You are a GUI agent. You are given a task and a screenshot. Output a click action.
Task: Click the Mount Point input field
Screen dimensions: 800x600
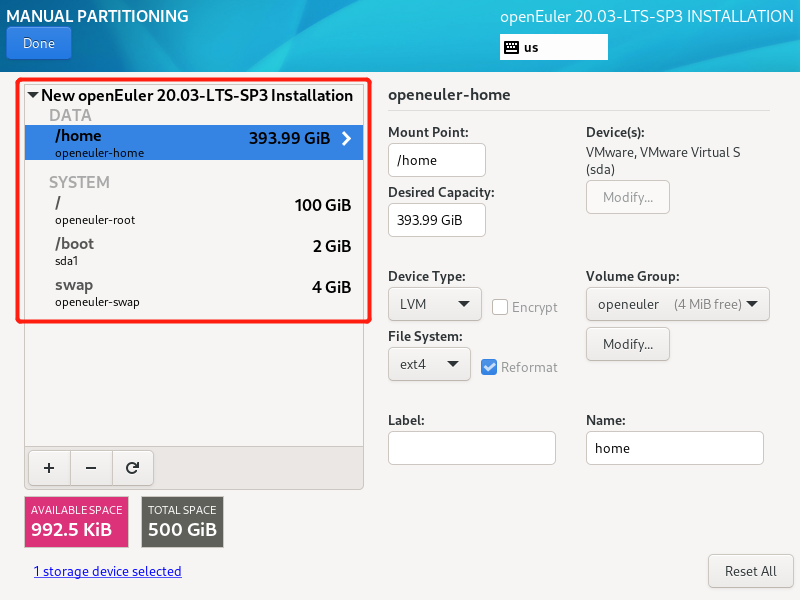point(437,160)
